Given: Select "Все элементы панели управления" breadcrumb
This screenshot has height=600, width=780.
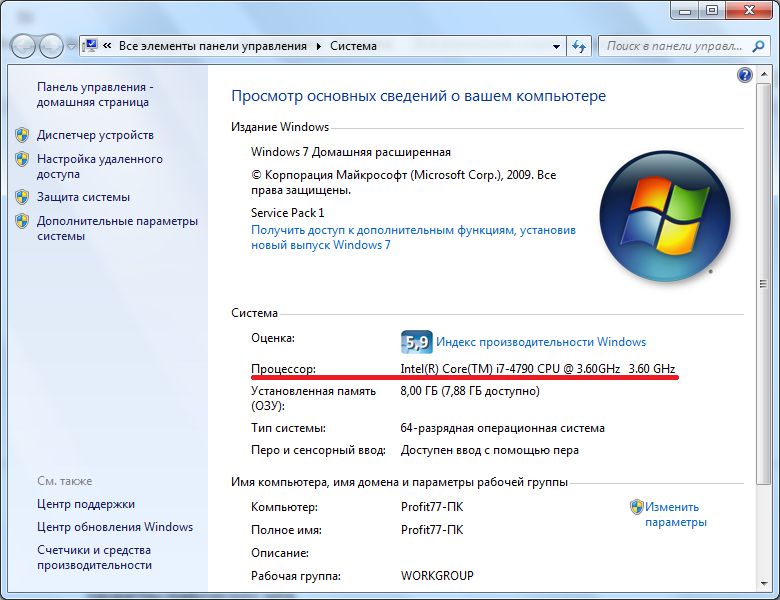Looking at the screenshot, I should click(x=214, y=46).
